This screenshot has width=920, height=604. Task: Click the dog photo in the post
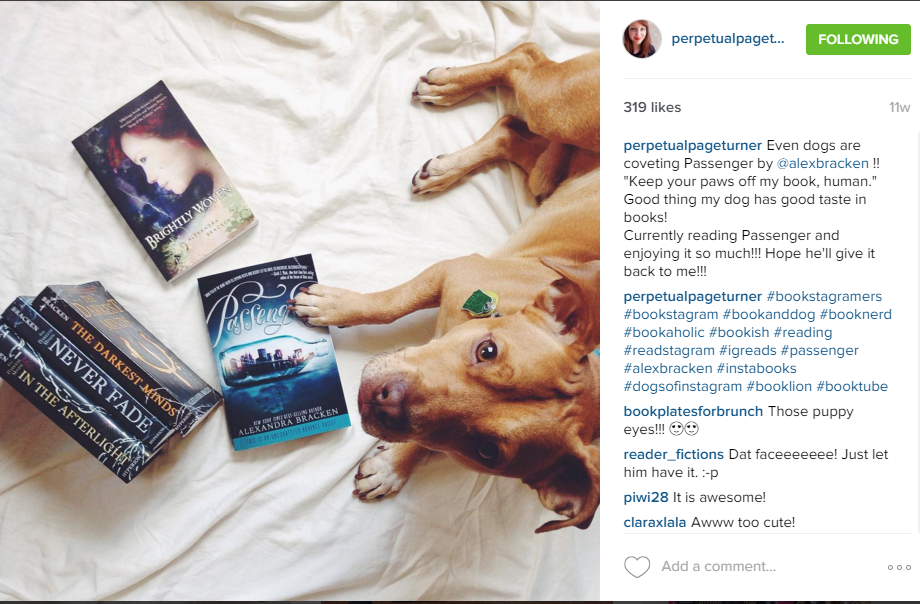[300, 301]
